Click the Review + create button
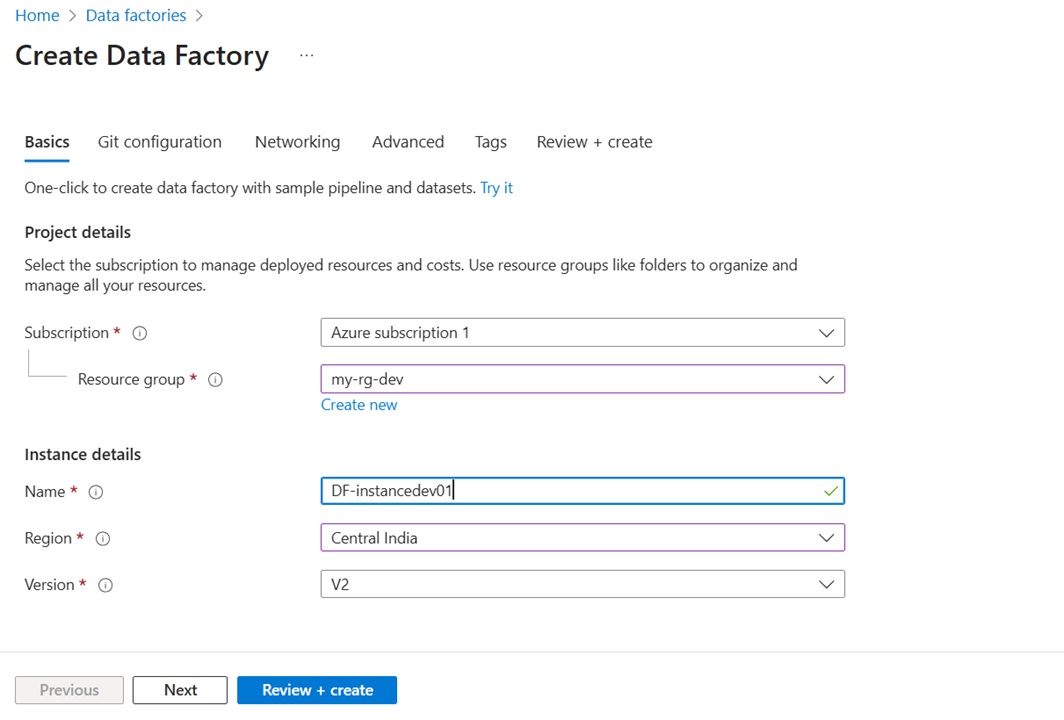Screen dimensions: 1064x720 (x=317, y=690)
